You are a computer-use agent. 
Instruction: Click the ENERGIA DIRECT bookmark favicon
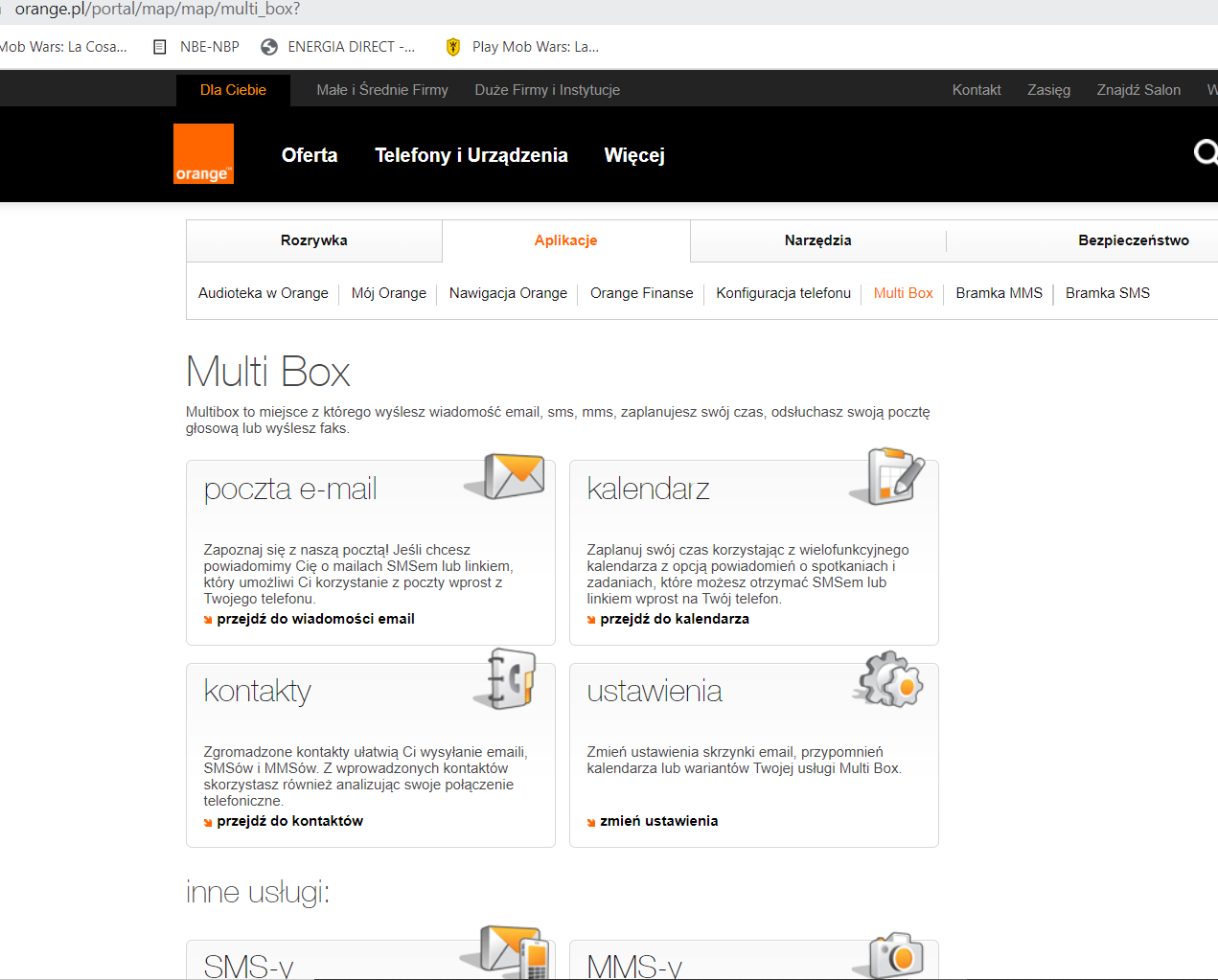[x=268, y=45]
